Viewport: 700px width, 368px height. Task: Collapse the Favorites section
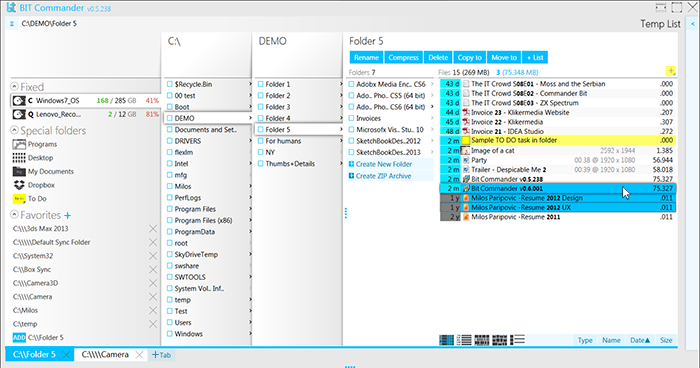click(14, 214)
